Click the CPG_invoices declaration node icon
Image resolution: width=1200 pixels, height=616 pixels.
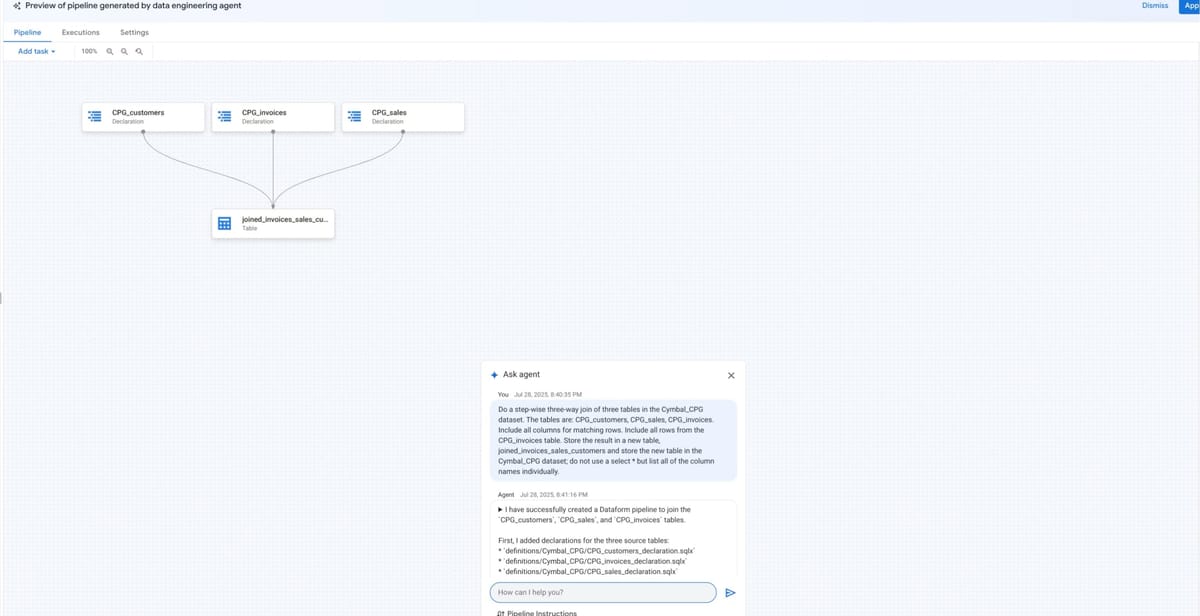225,117
